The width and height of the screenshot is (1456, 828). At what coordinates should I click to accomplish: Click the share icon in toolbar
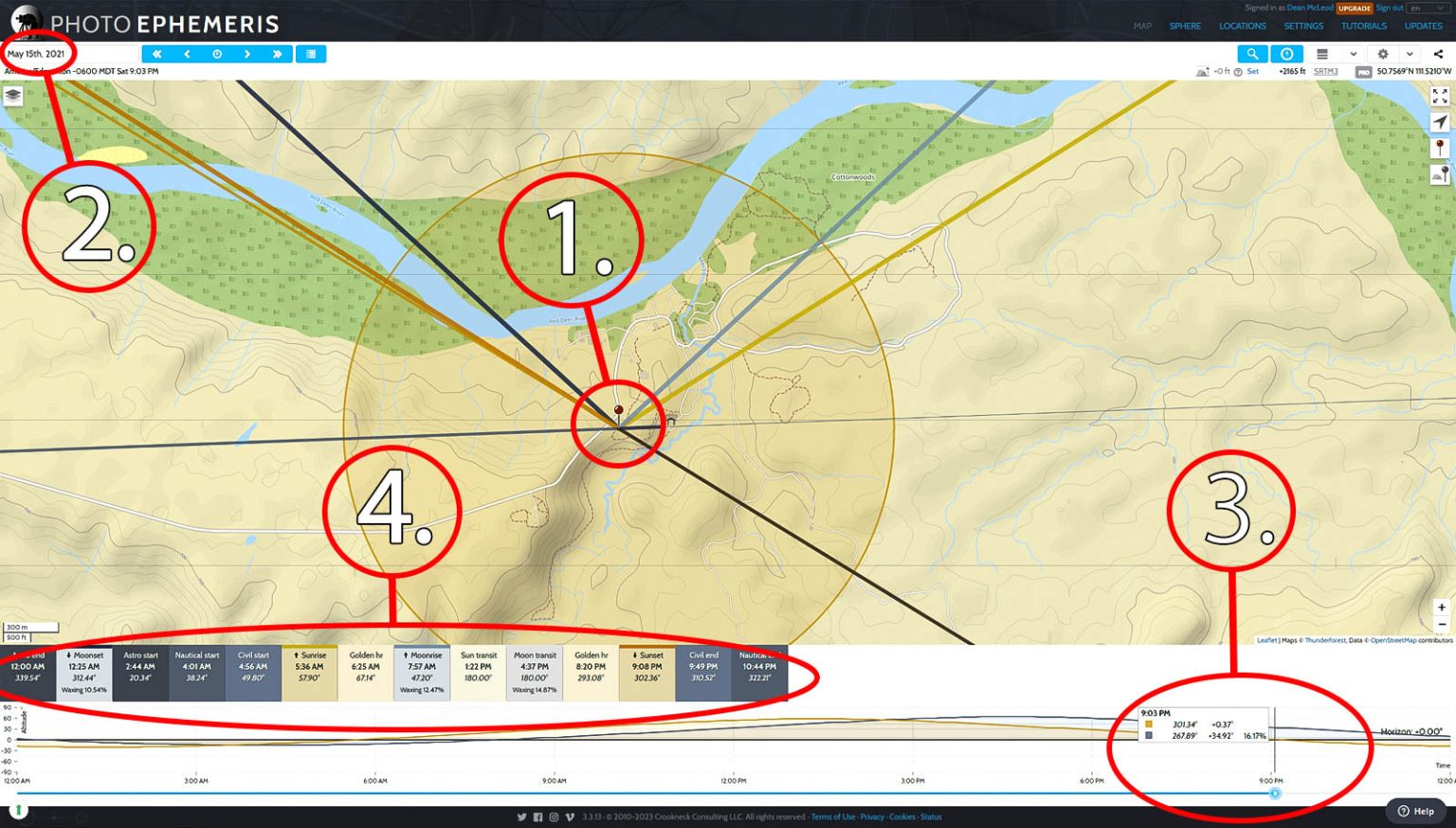(x=1438, y=54)
